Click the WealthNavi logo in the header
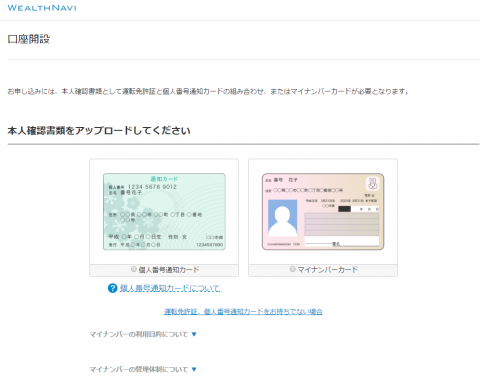 coord(42,8)
